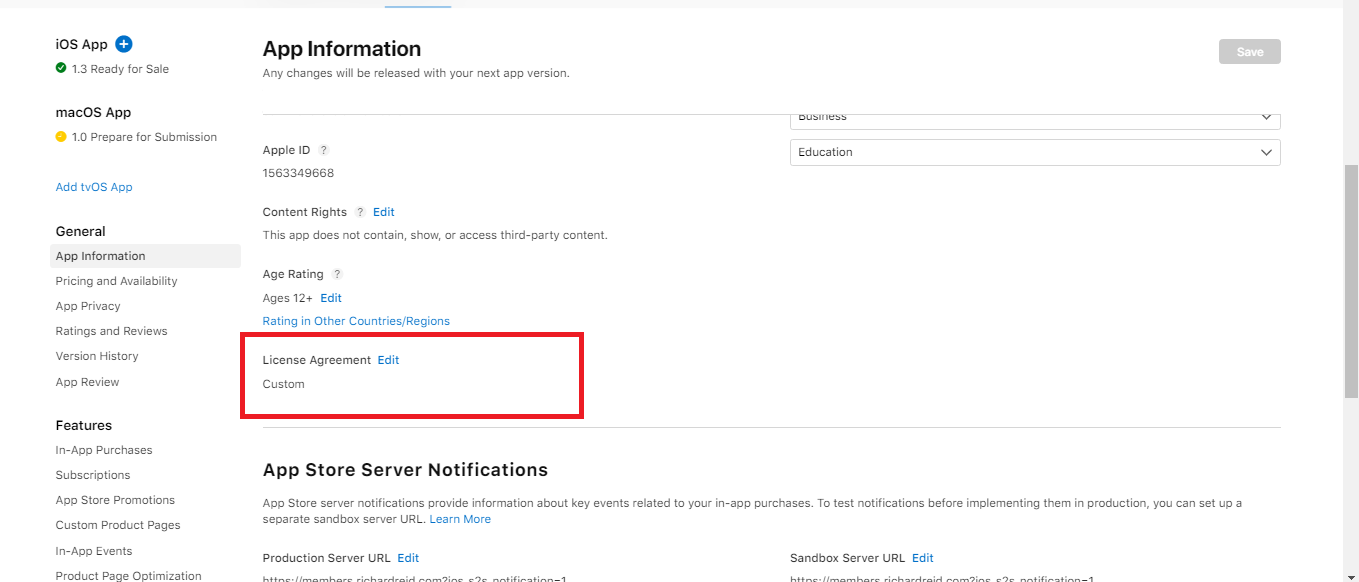Screen dimensions: 1359x582
Task: Click the Save button
Action: (1249, 52)
